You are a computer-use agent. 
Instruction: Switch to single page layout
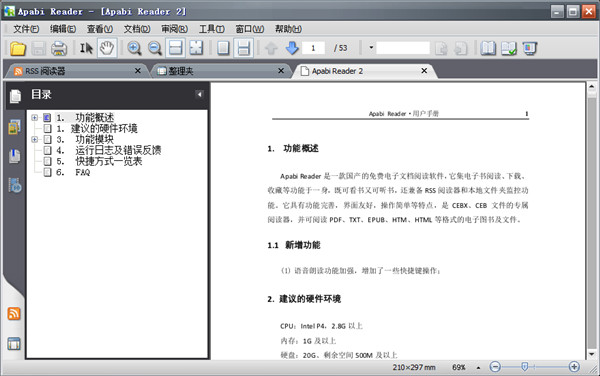pos(223,48)
